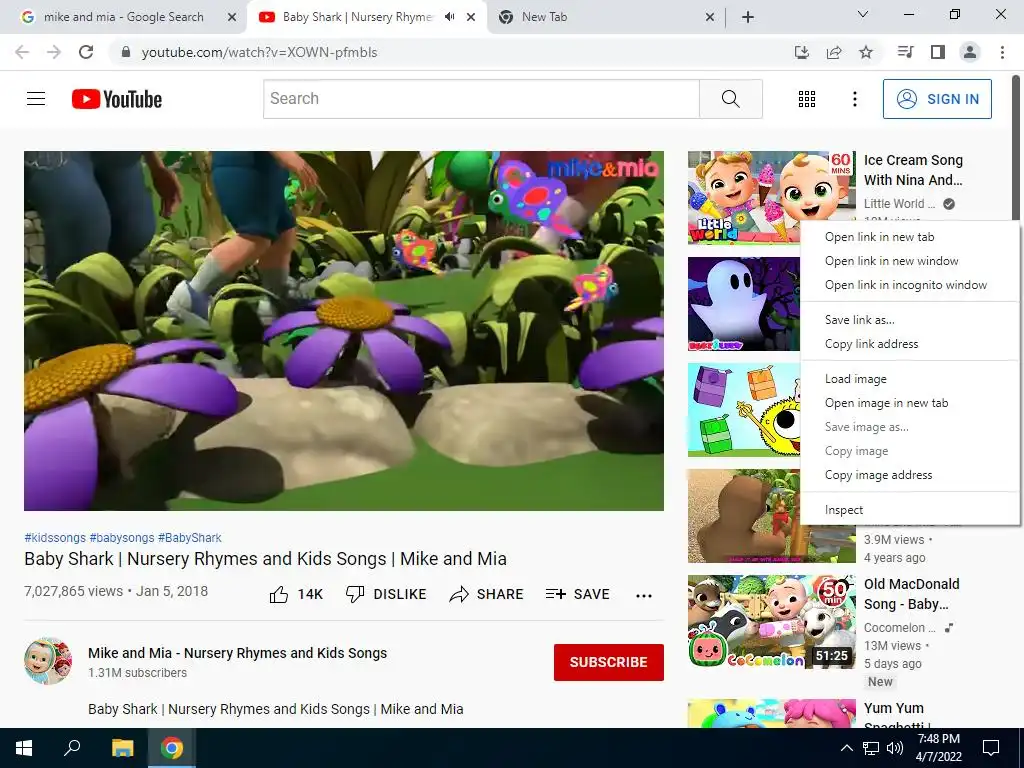The height and width of the screenshot is (768, 1024).
Task: Open the #BabyShark hashtag link
Action: [189, 537]
